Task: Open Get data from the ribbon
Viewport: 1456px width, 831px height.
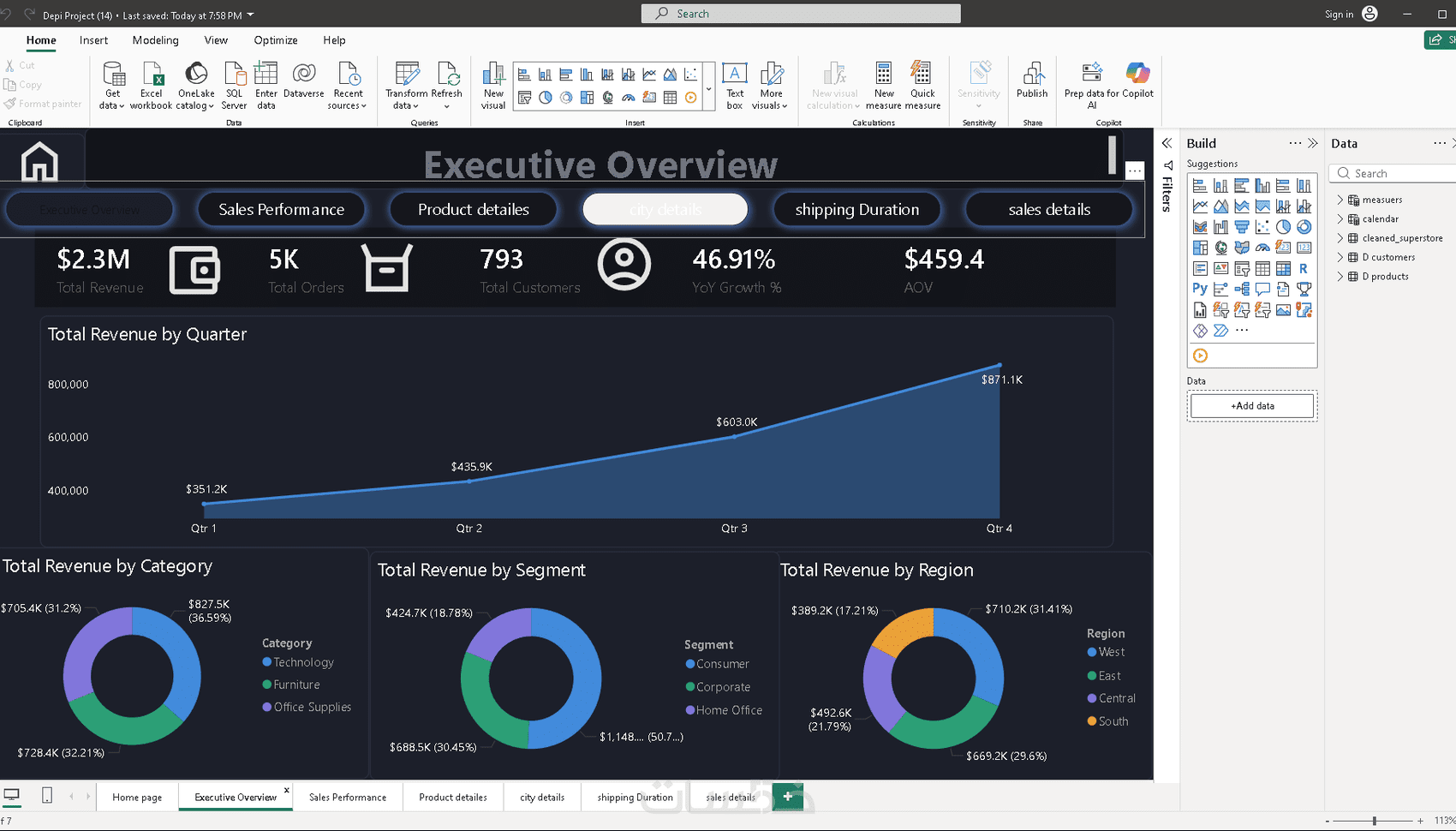Action: pos(112,86)
